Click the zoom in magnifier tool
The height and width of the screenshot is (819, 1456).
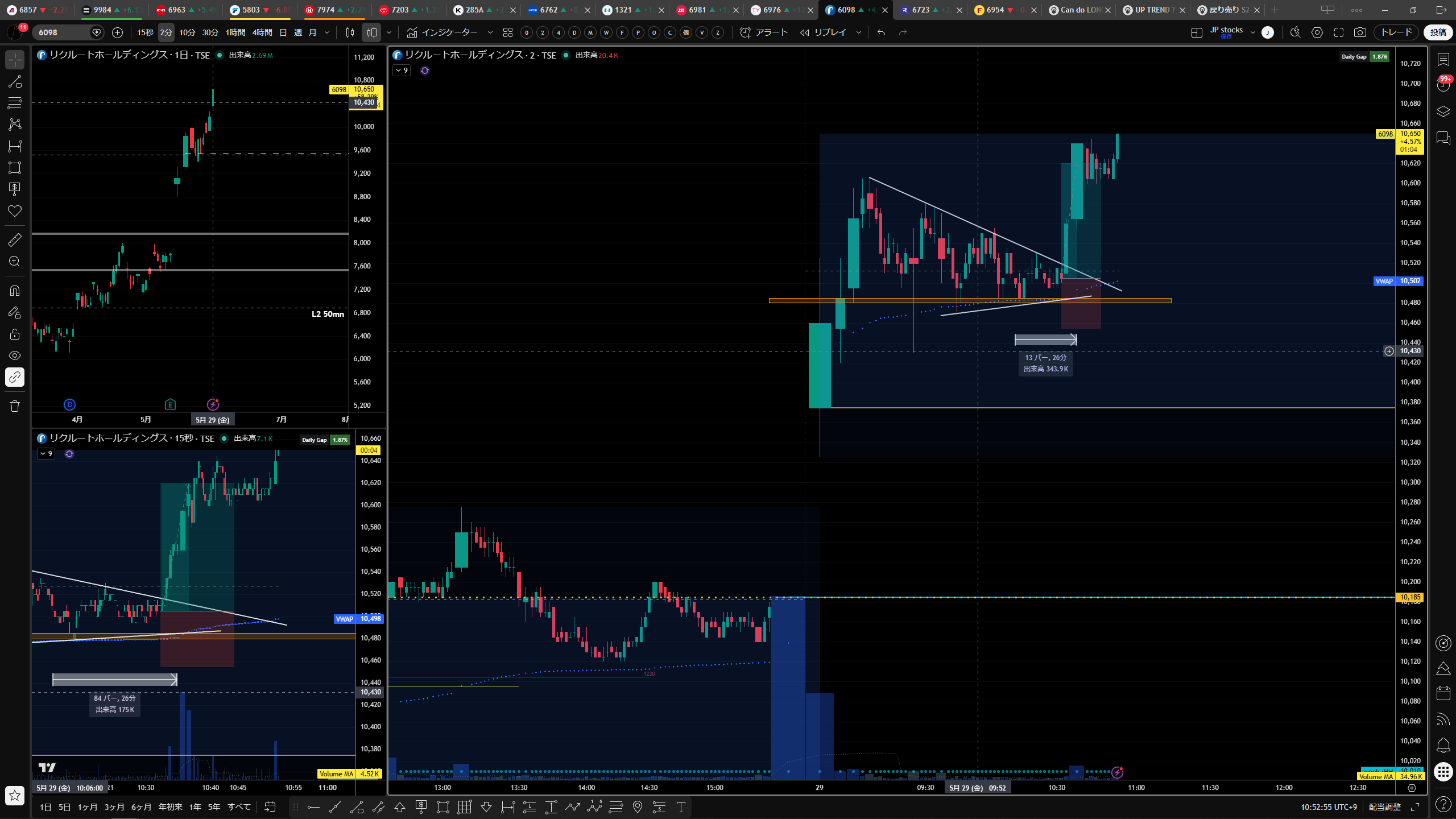[15, 261]
